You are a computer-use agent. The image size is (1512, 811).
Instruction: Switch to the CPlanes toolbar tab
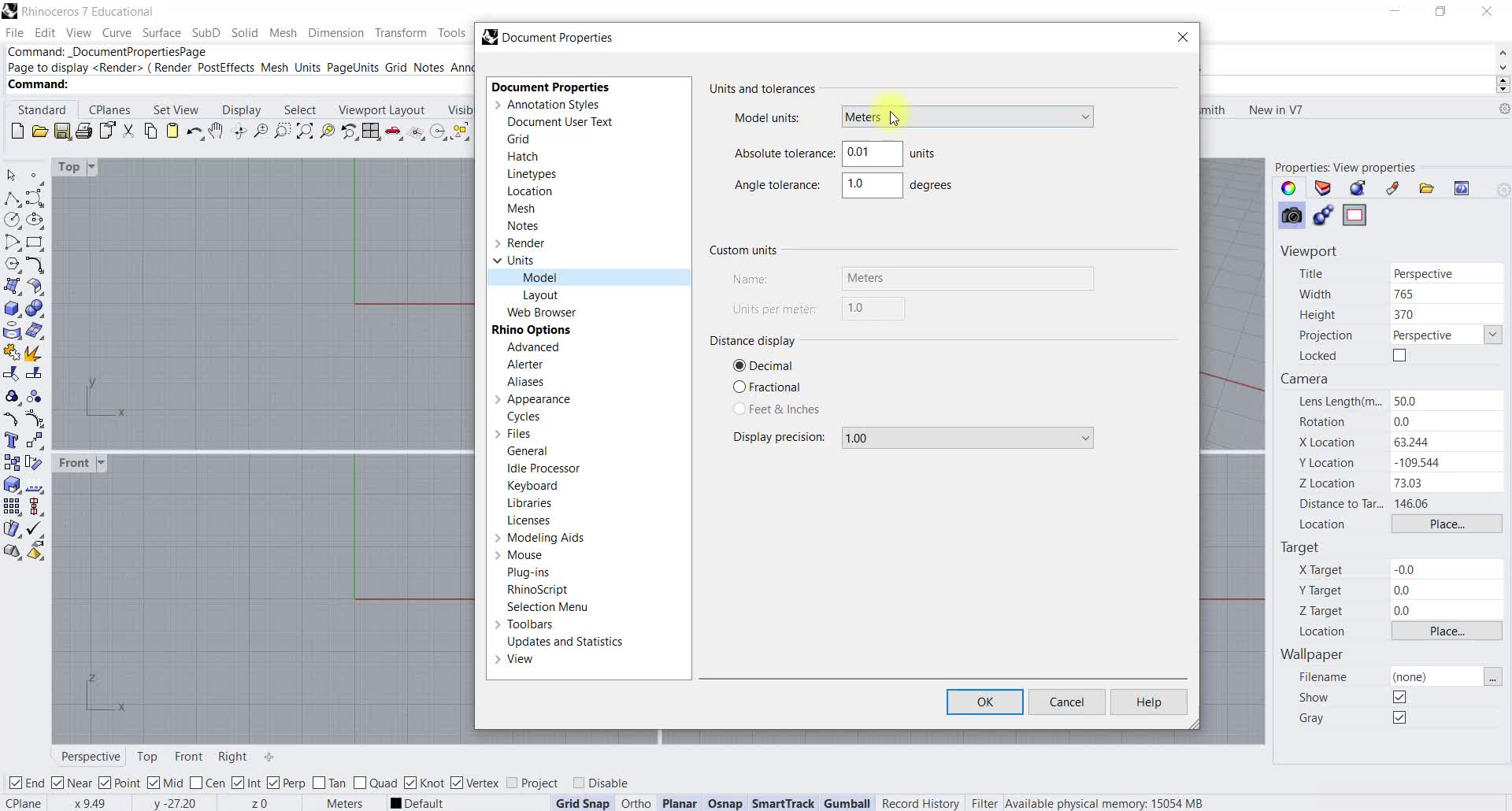(109, 110)
